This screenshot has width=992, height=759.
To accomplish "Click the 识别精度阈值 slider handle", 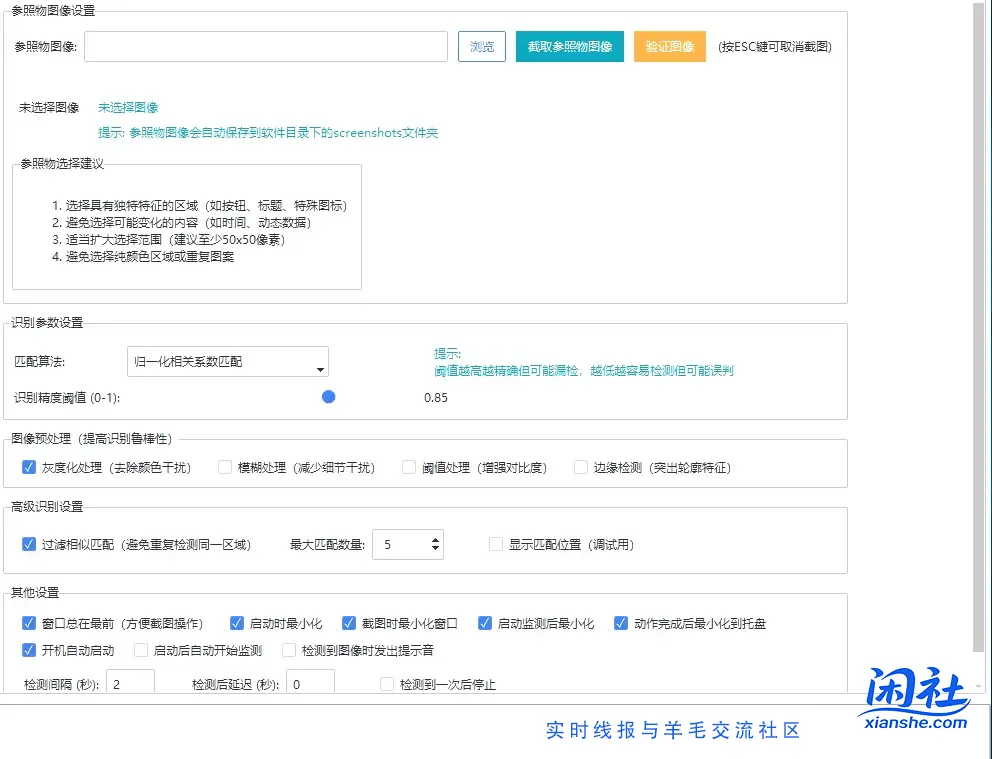I will coord(329,397).
